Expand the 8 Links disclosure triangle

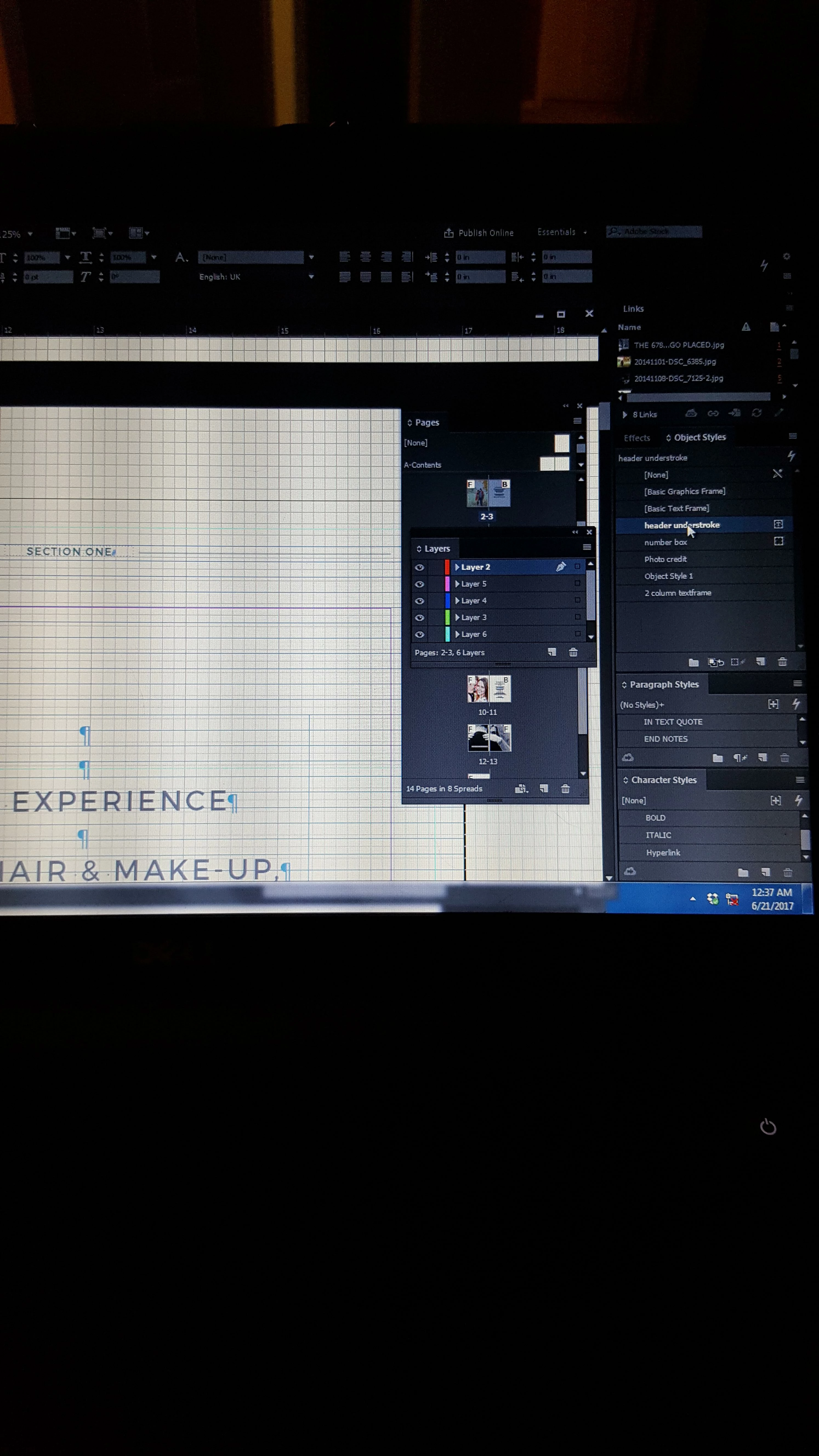click(625, 415)
